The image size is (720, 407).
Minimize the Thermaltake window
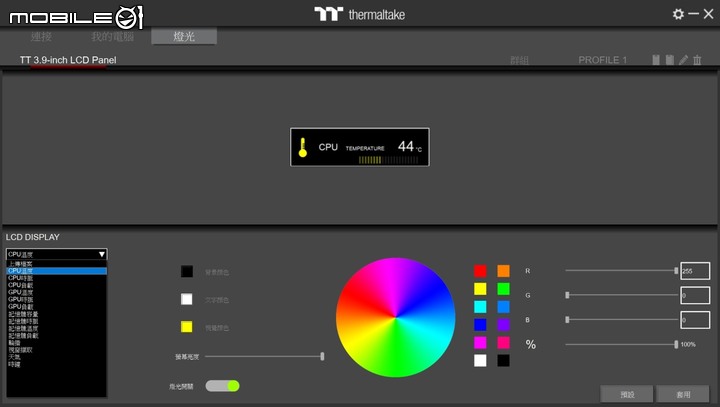[x=693, y=14]
